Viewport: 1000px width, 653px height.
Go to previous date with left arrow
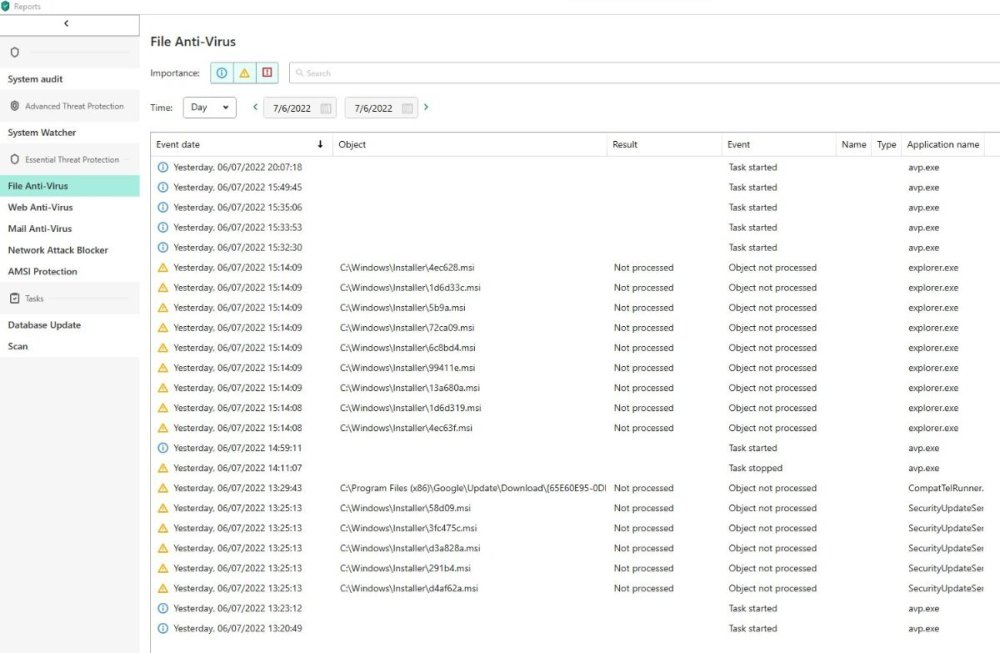(x=255, y=108)
